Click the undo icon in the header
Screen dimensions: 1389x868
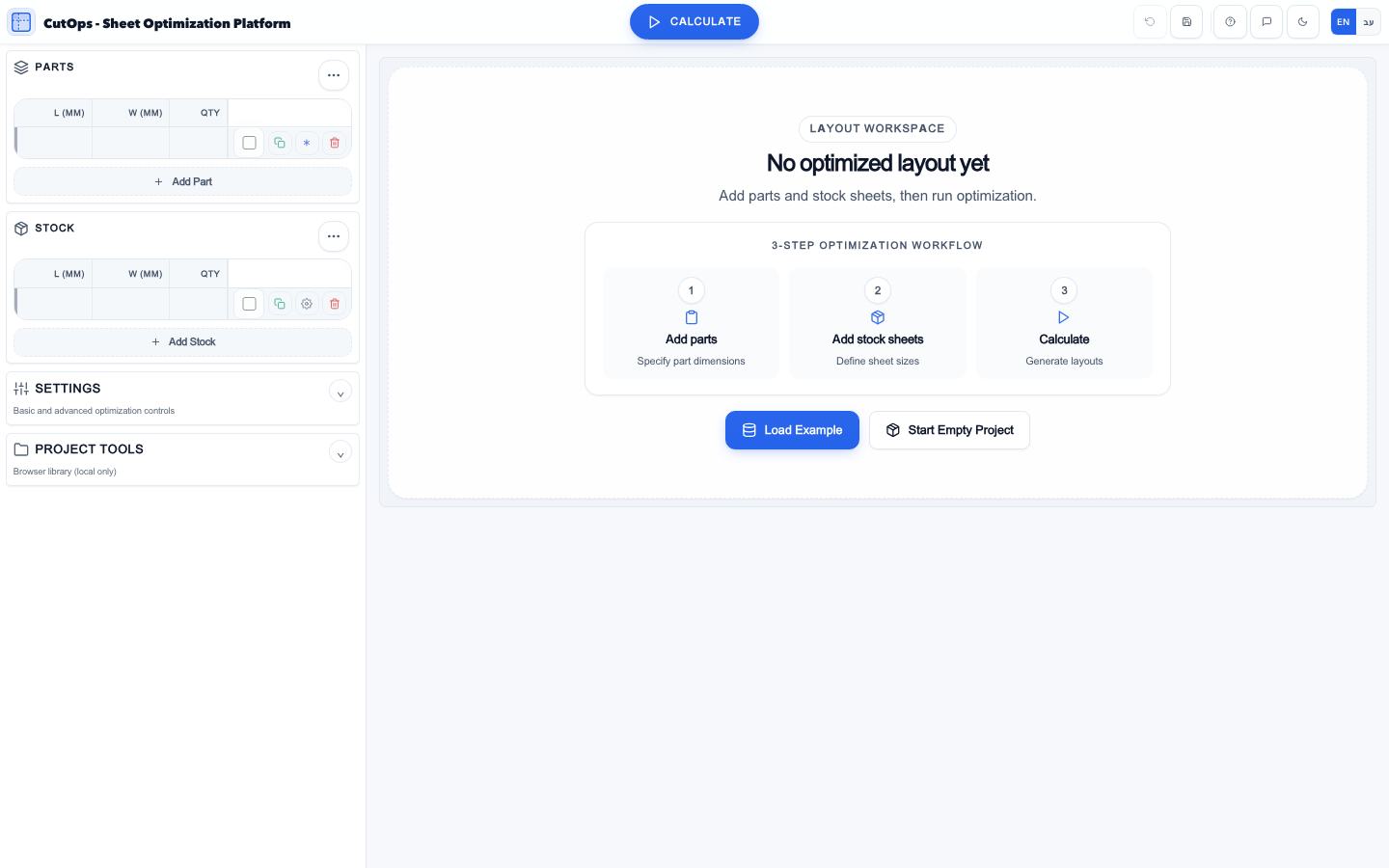tap(1150, 21)
